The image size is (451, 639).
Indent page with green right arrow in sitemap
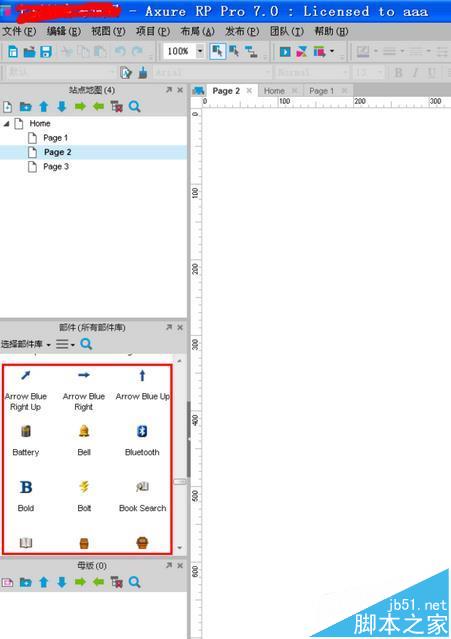click(x=80, y=107)
